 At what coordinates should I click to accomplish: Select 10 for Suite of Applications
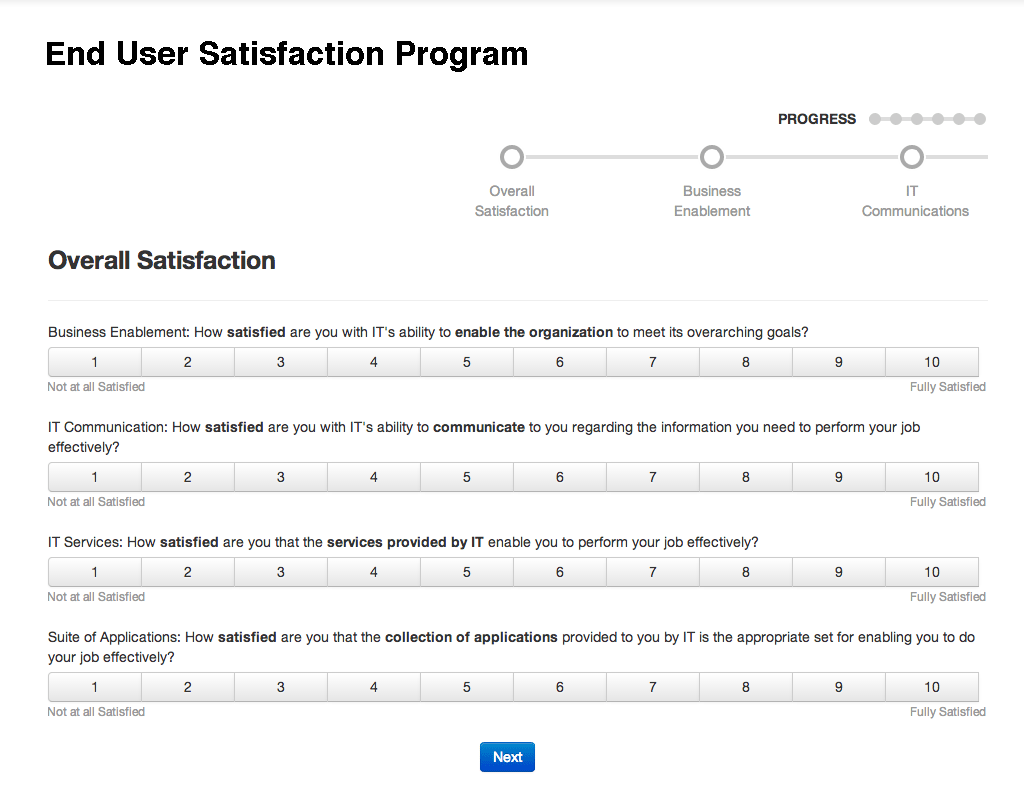click(932, 687)
